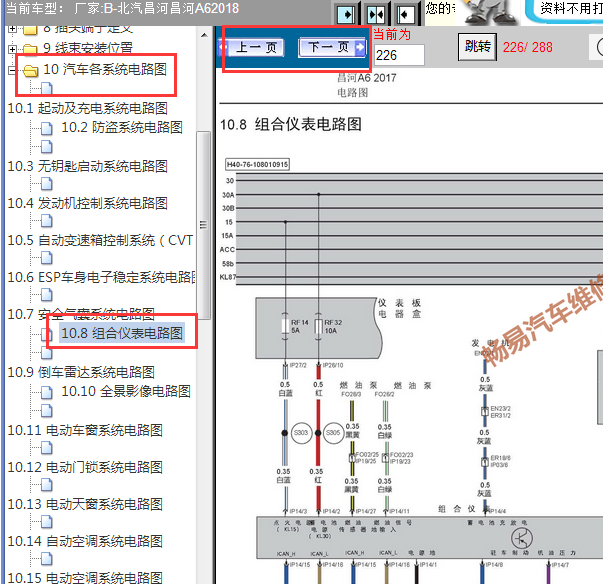Click the tree panel scrollbar up arrow
Screen dimensions: 603x584
pyautogui.click(x=204, y=35)
